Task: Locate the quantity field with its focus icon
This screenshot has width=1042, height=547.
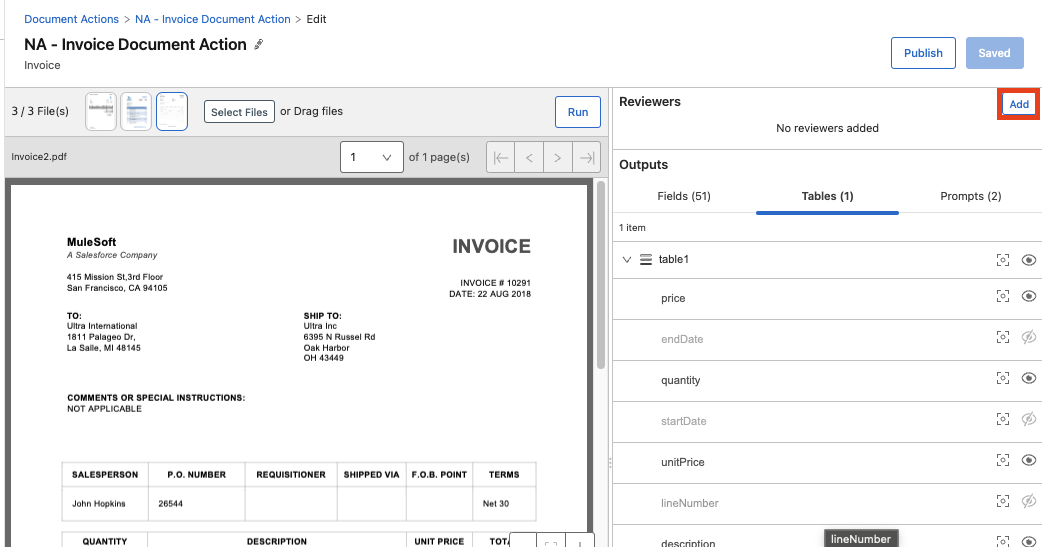Action: tap(1003, 378)
